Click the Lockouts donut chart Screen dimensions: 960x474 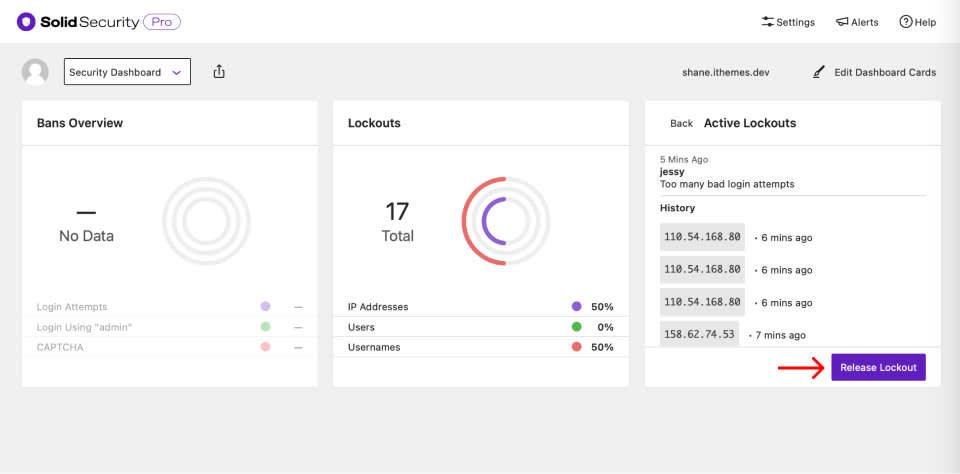505,221
